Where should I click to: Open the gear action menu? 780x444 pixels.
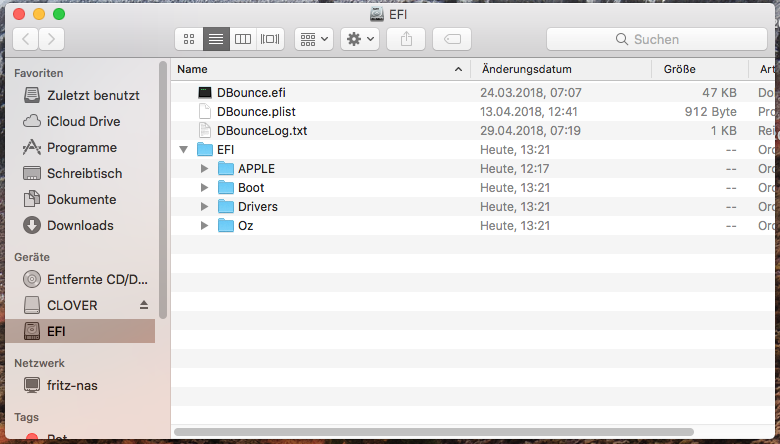click(360, 39)
